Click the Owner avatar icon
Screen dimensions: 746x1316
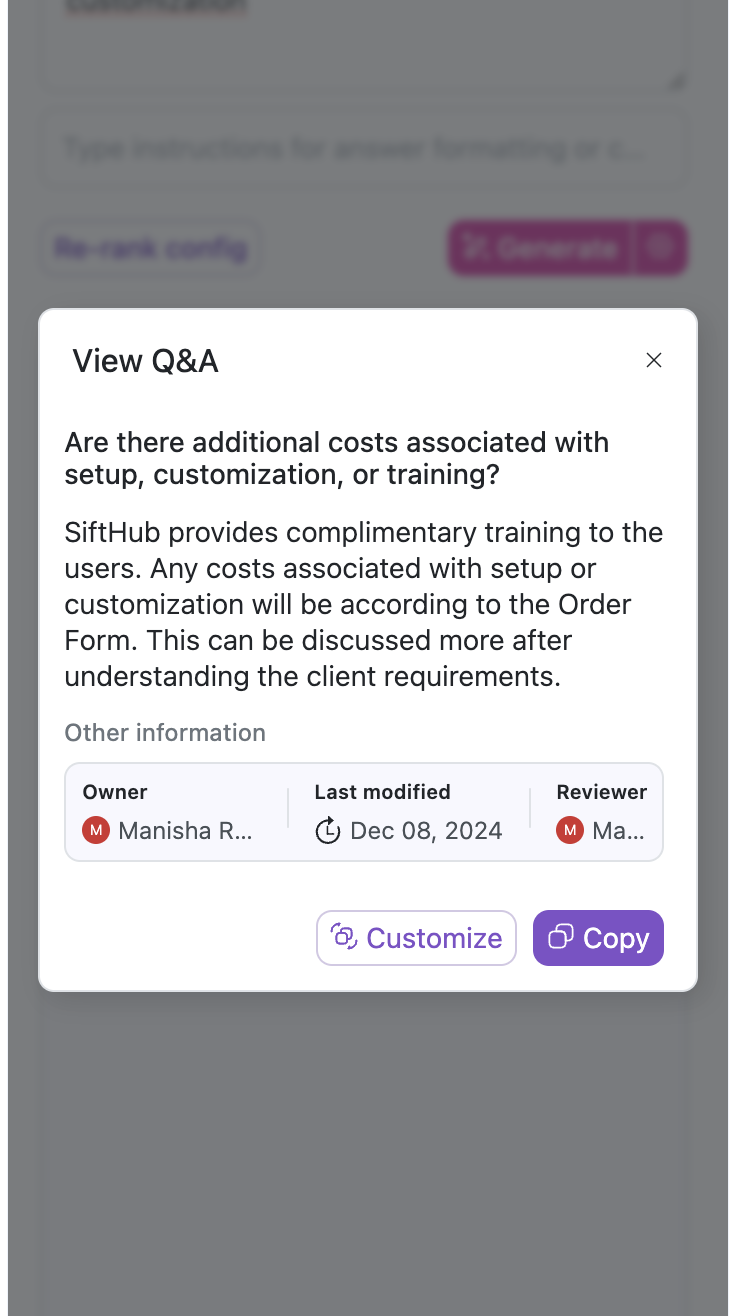95,830
